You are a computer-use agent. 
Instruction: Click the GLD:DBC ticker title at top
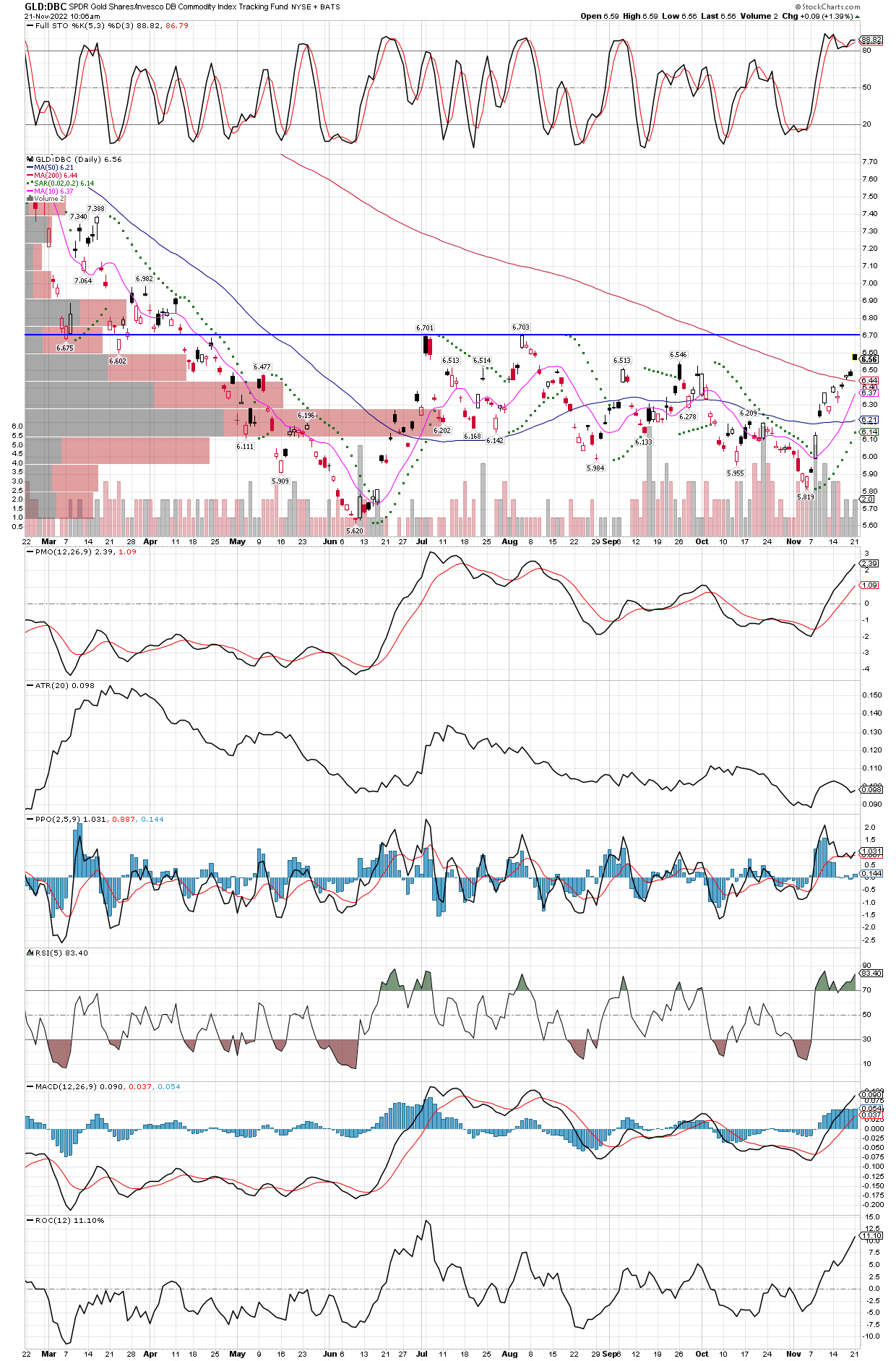coord(46,7)
